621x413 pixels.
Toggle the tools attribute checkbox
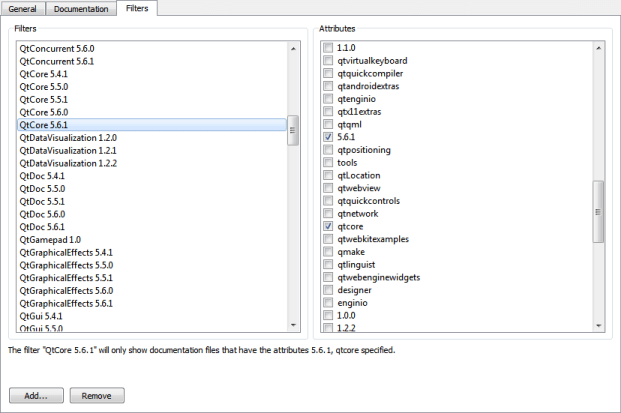328,162
